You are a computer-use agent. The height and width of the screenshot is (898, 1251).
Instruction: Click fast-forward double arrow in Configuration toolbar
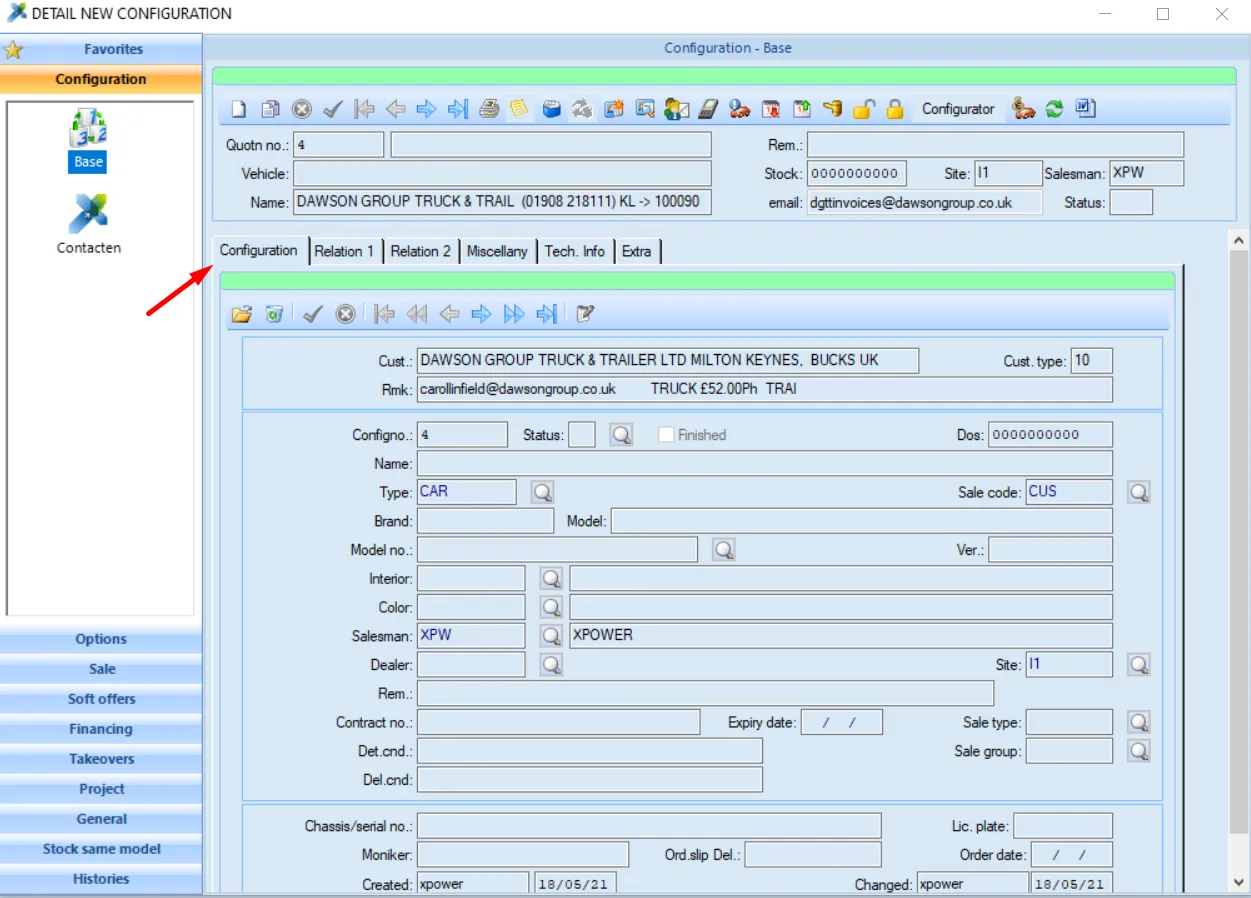tap(513, 315)
